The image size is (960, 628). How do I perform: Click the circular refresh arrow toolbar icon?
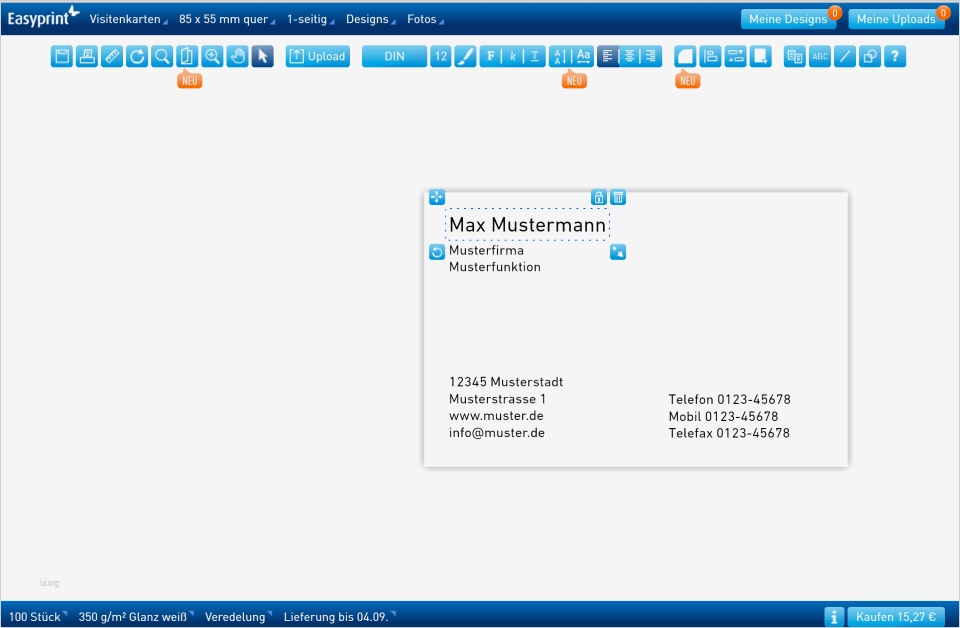point(137,56)
